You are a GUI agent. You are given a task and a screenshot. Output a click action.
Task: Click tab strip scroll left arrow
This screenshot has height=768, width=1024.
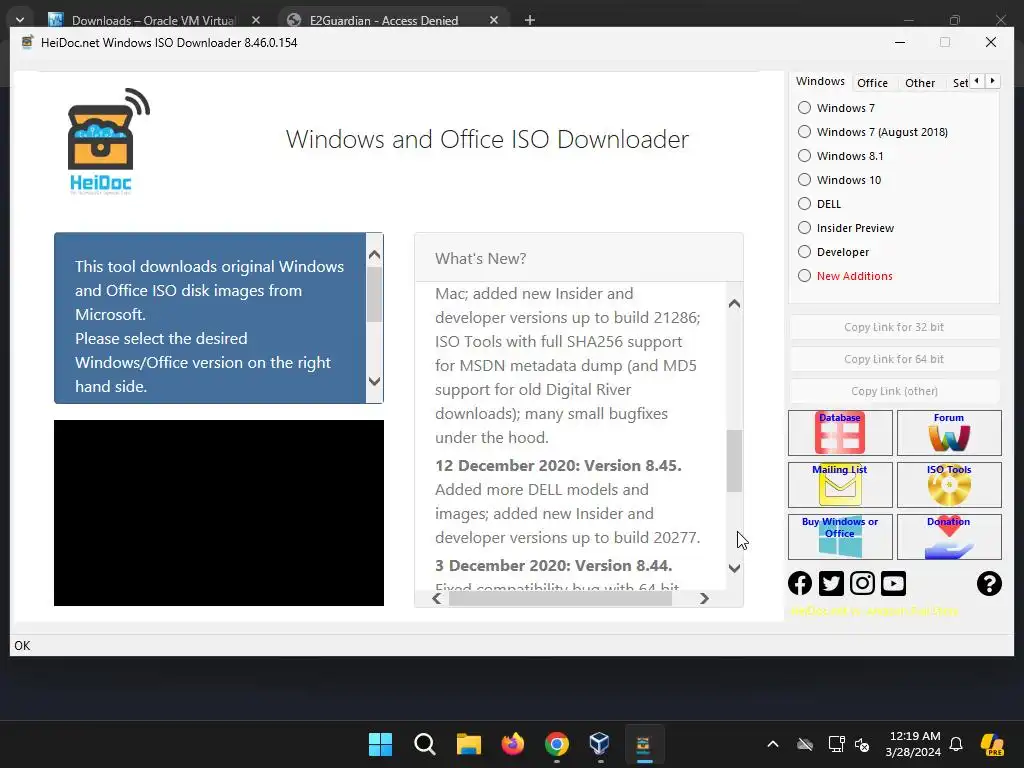(x=976, y=81)
